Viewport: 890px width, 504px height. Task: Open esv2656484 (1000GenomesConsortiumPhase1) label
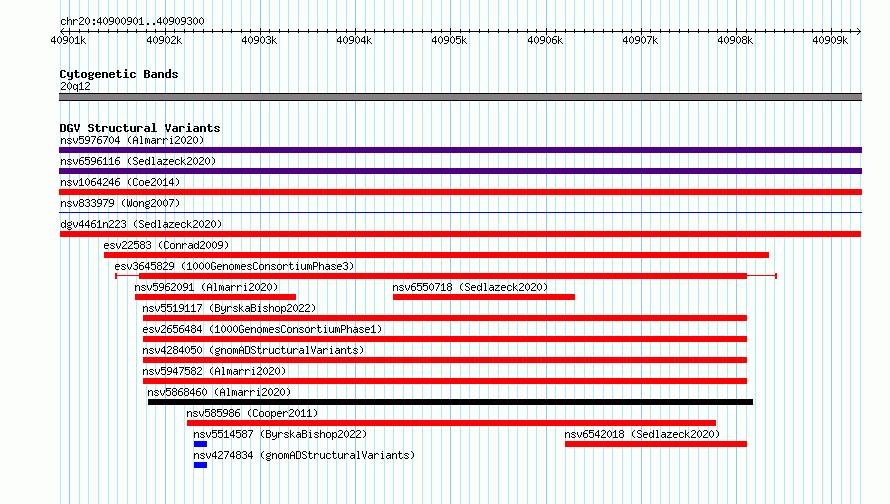click(x=262, y=329)
